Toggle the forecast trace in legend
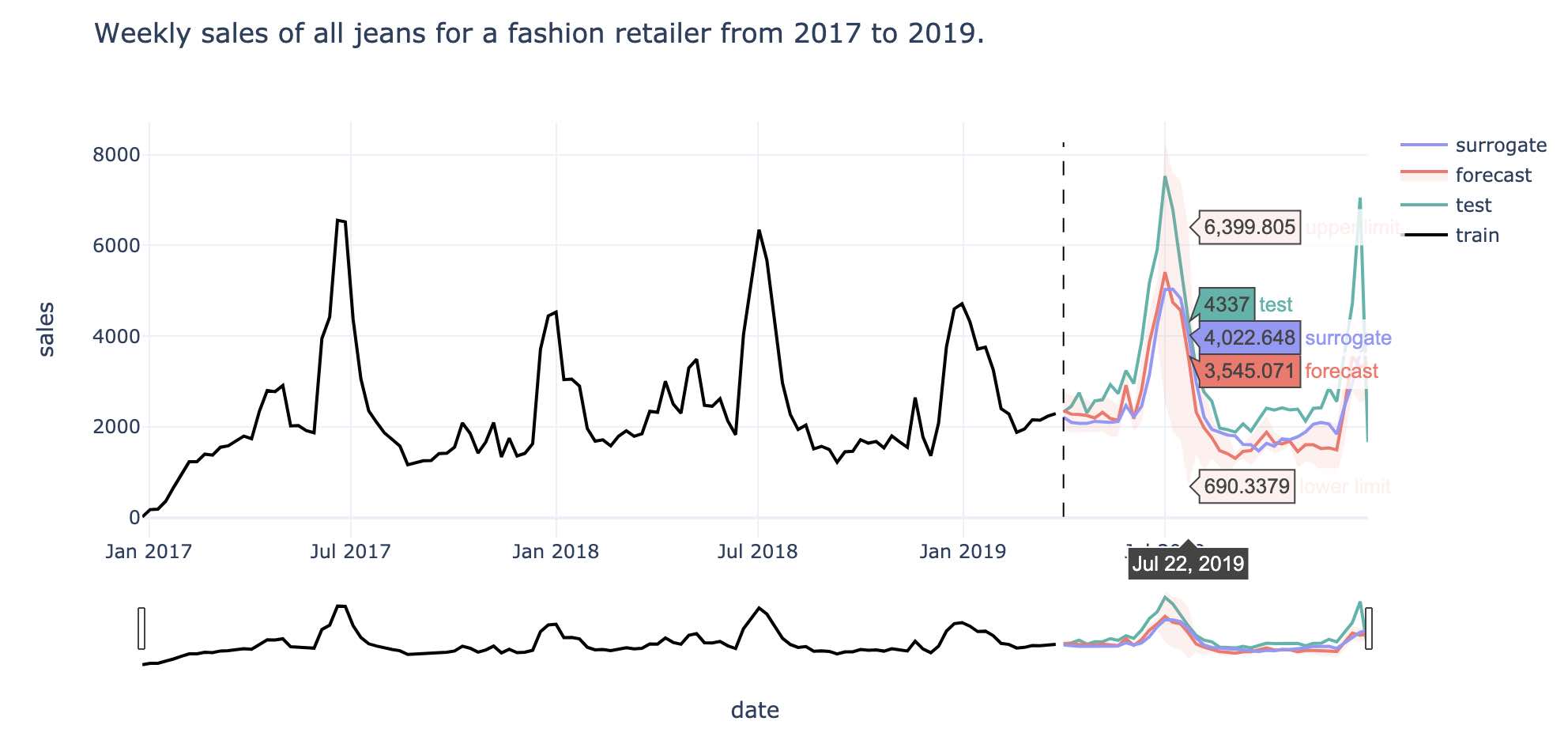 tap(1465, 176)
